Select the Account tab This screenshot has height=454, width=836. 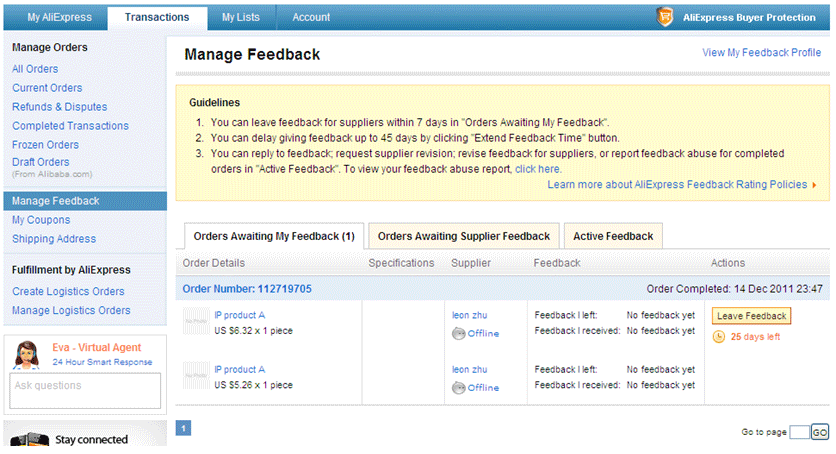tap(311, 17)
